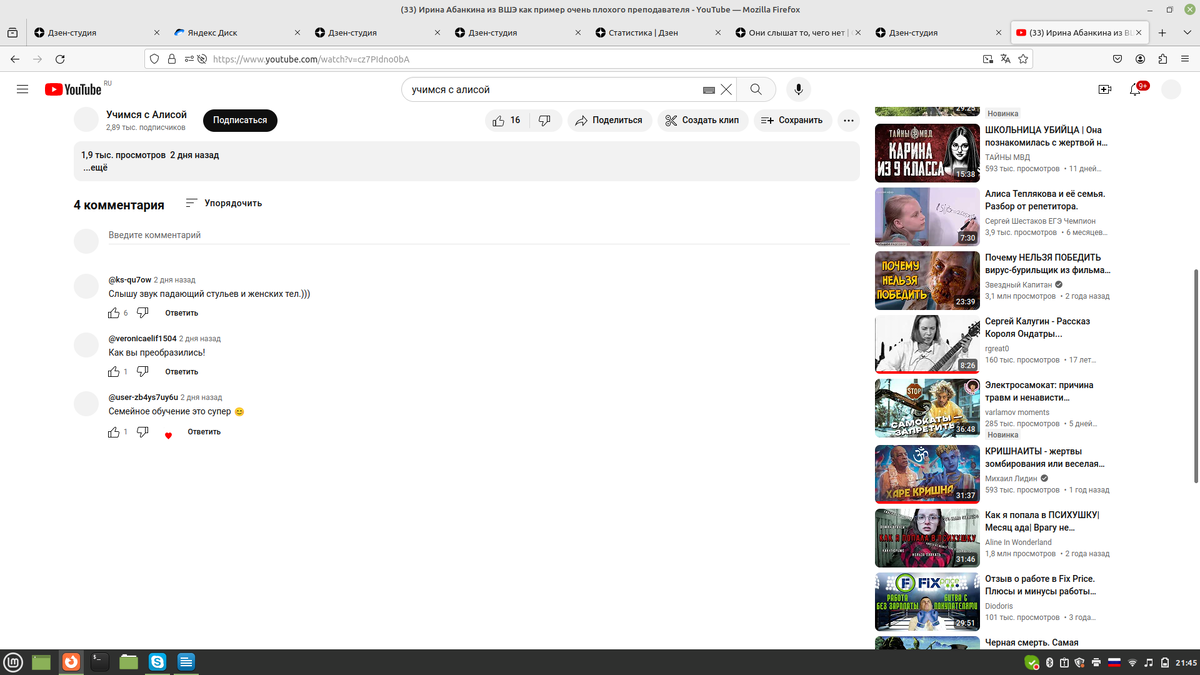
Task: Reply to the @veronicaelif1504 comment
Action: tap(182, 372)
